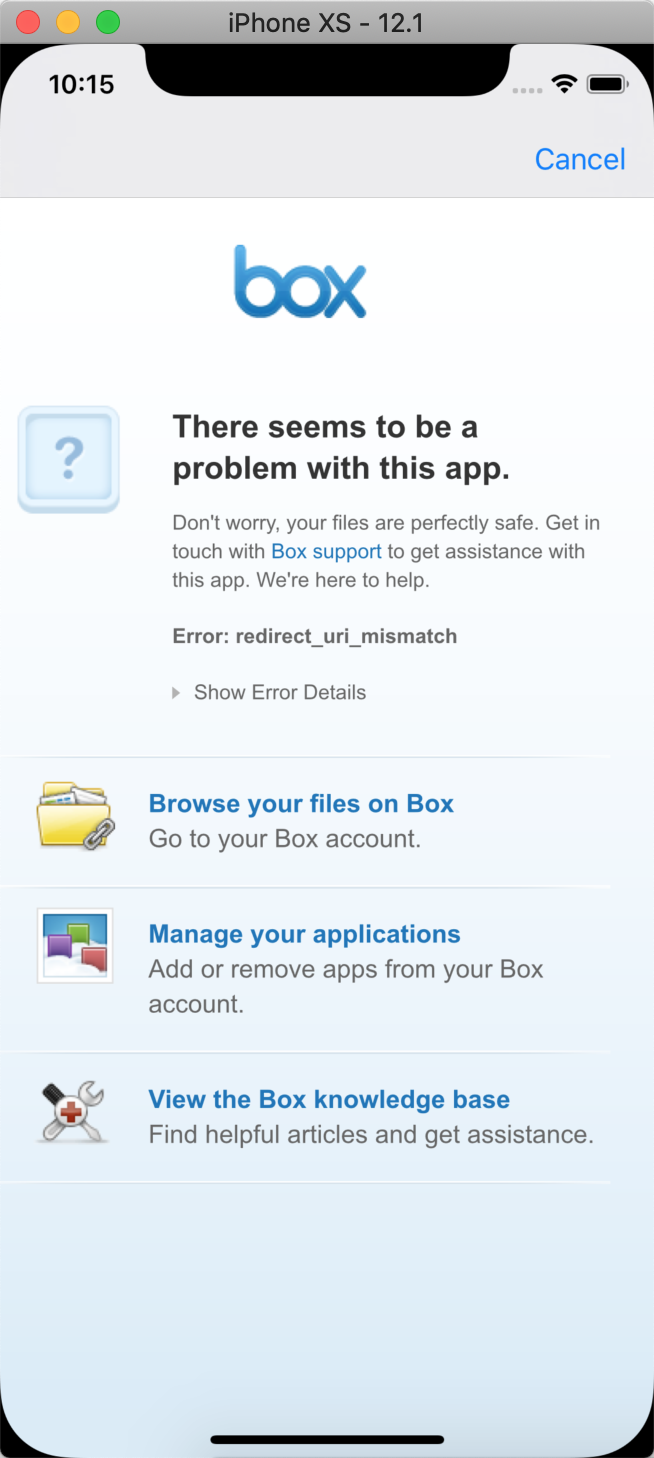This screenshot has height=1458, width=654.
Task: Click the home indicator bar at screen bottom
Action: (x=327, y=1440)
